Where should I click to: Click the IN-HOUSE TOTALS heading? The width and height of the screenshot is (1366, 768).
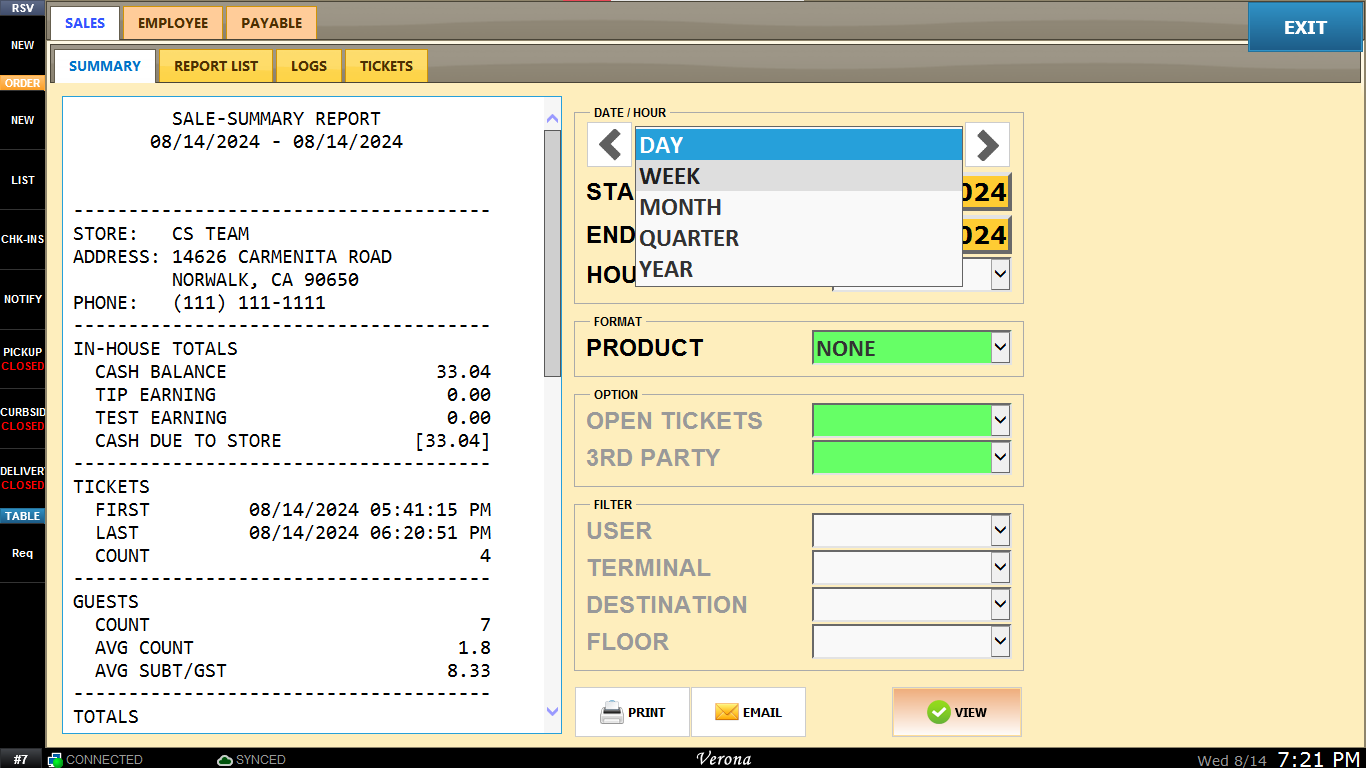155,349
